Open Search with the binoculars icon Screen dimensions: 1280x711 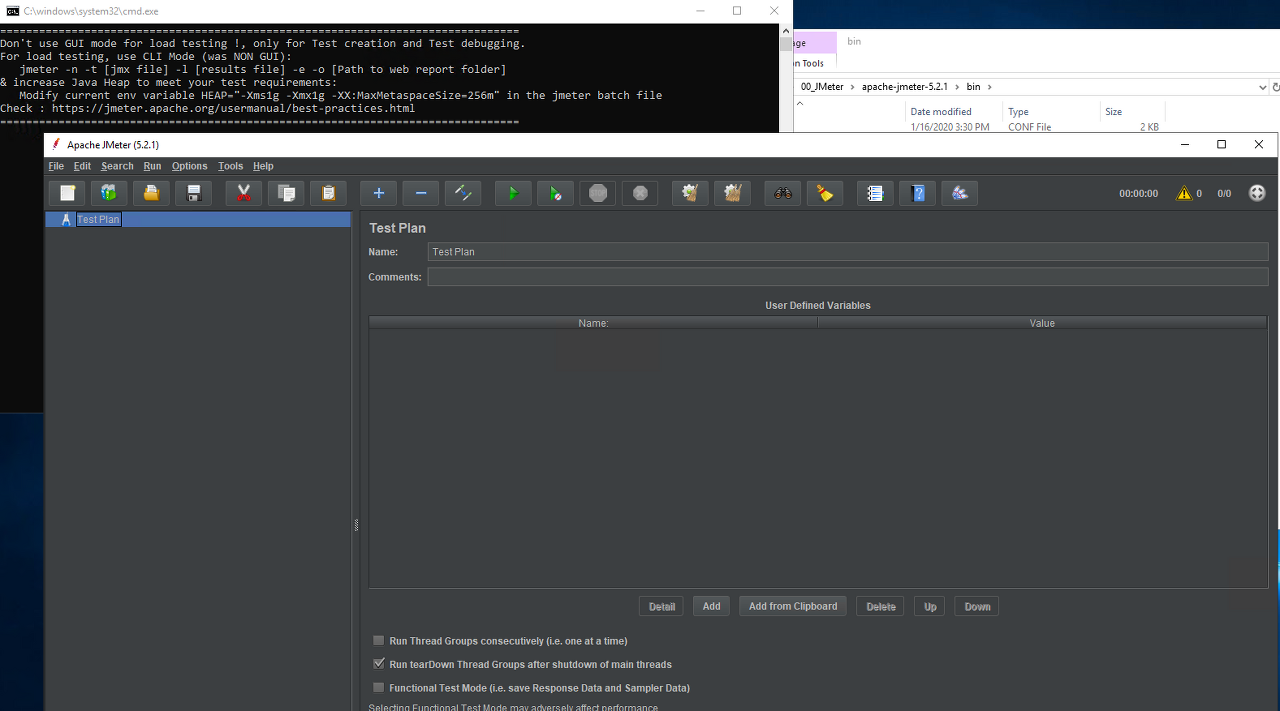[x=783, y=193]
